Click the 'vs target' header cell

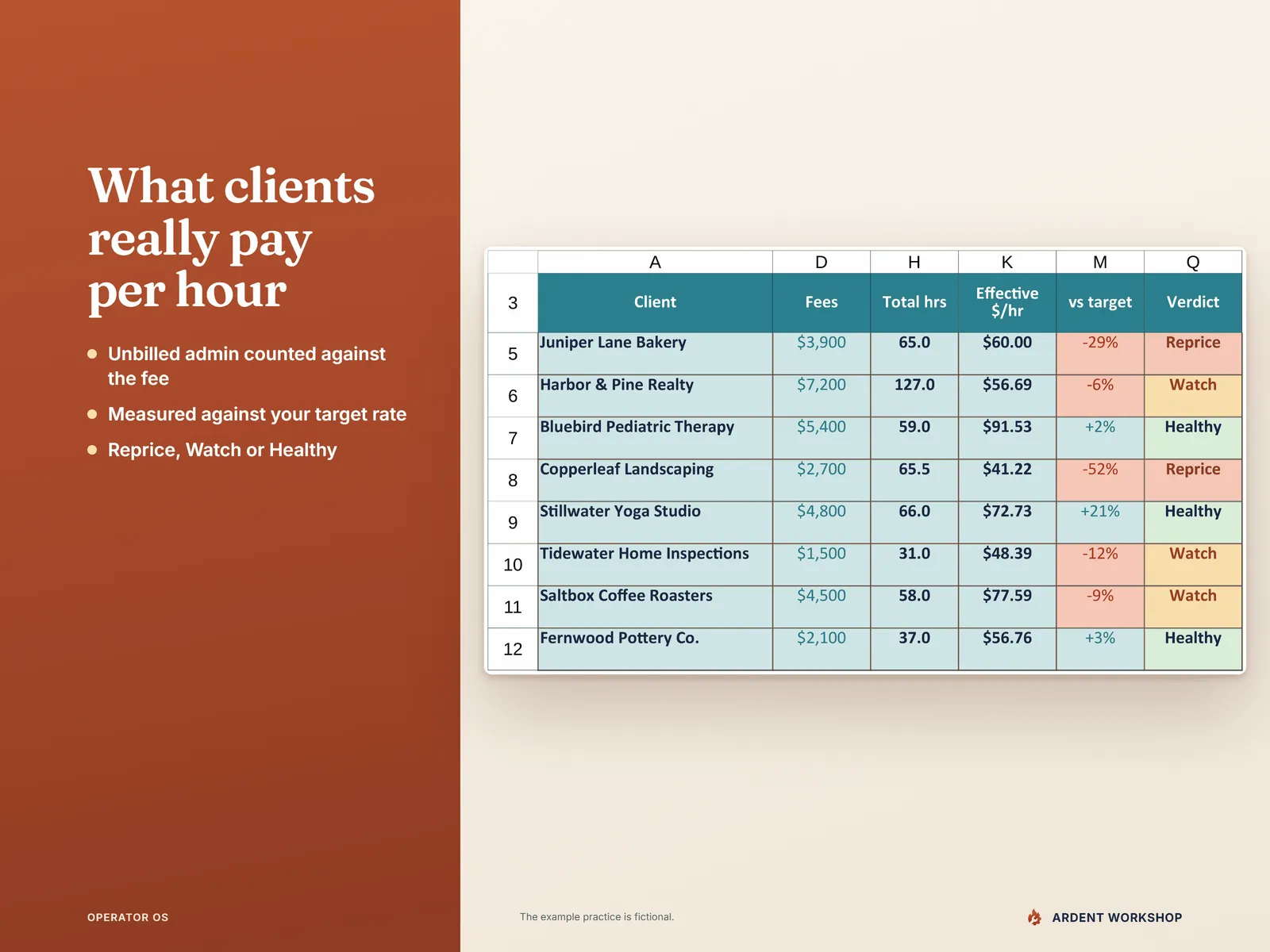click(1100, 303)
